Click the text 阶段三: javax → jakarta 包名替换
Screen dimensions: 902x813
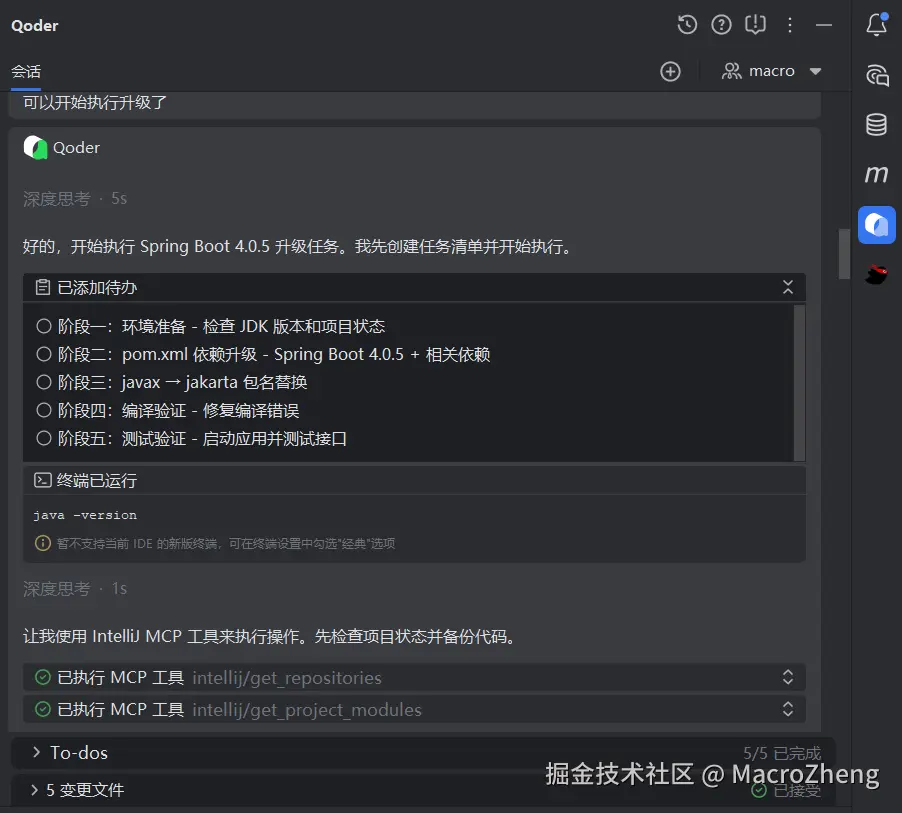(x=182, y=382)
